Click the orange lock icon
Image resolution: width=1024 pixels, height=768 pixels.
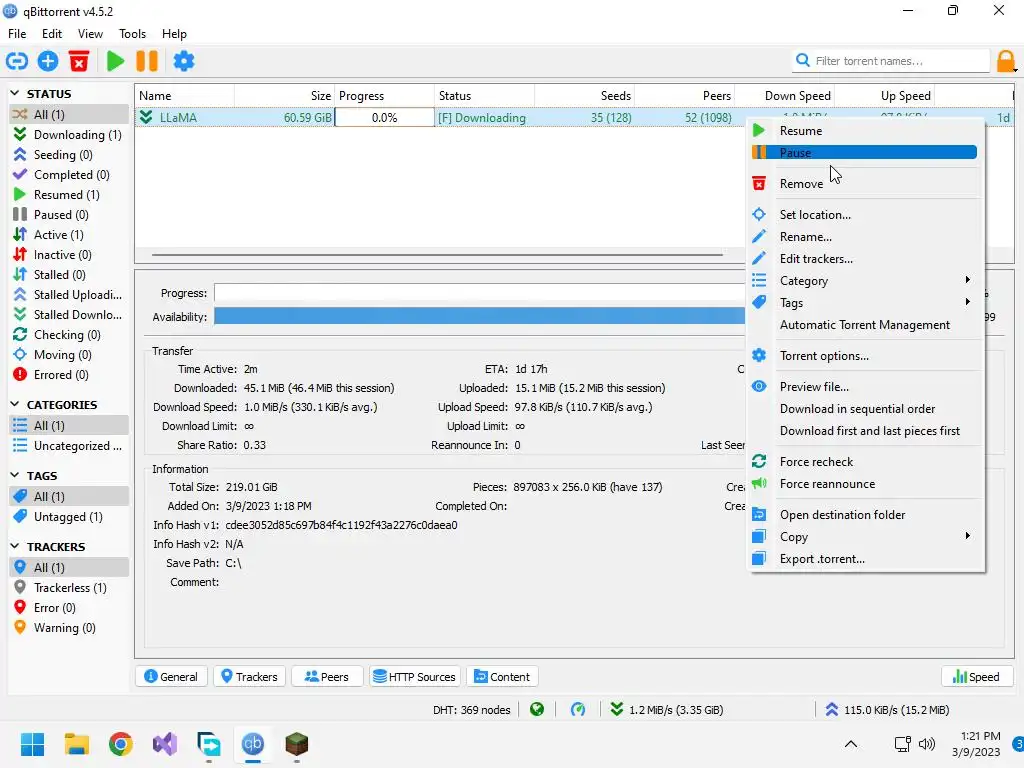coord(1006,61)
